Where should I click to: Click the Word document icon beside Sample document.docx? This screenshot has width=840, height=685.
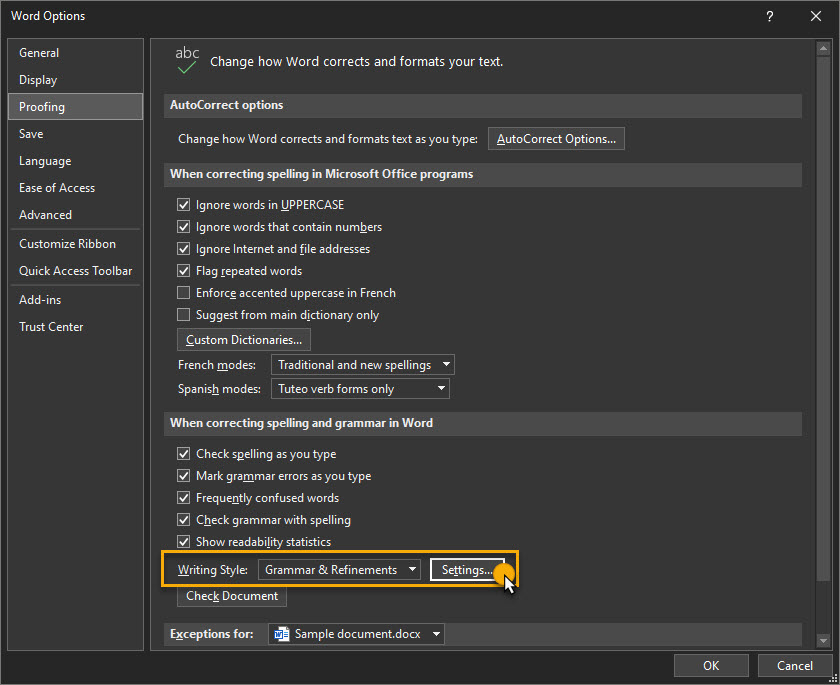[281, 634]
